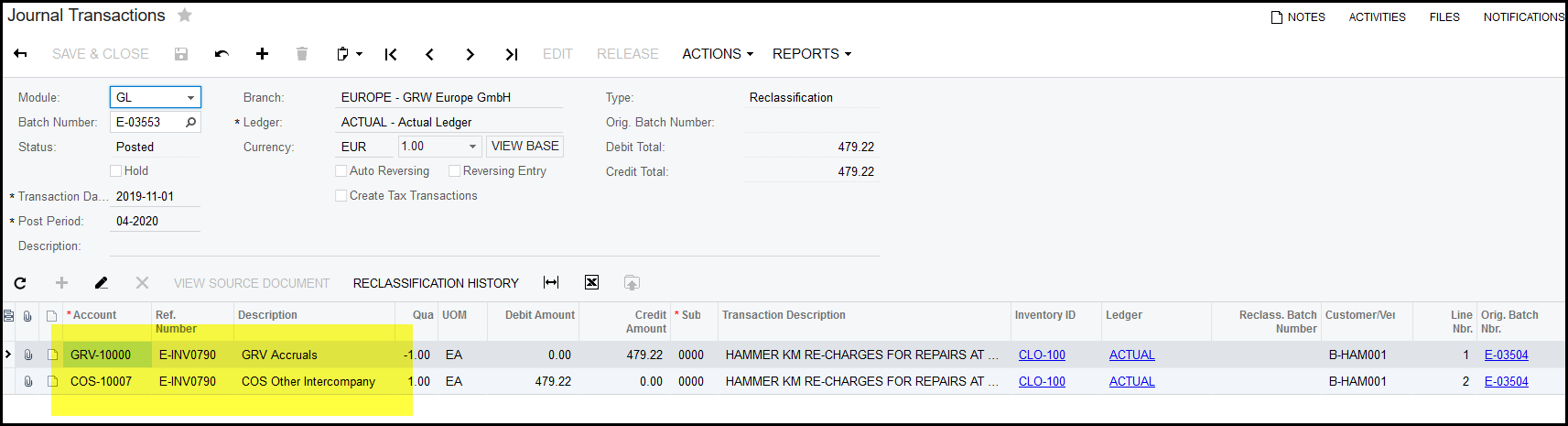
Task: Click the fit columns icon
Action: 551,282
